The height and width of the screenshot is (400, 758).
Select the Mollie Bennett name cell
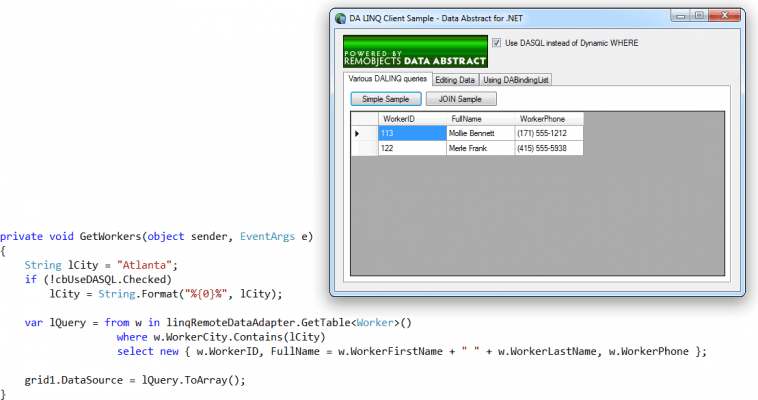click(x=481, y=133)
